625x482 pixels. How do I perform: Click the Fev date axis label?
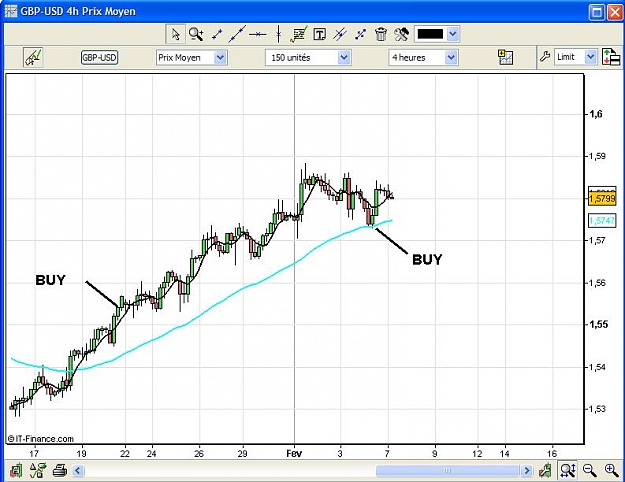[294, 453]
